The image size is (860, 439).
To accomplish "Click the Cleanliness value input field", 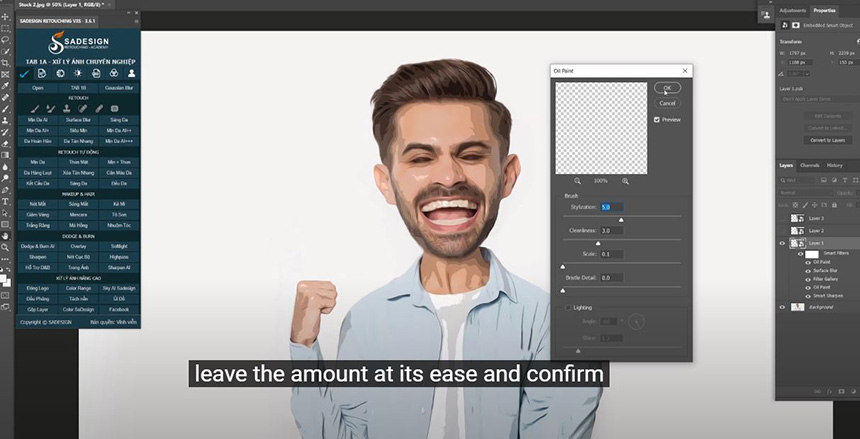I will pyautogui.click(x=606, y=230).
